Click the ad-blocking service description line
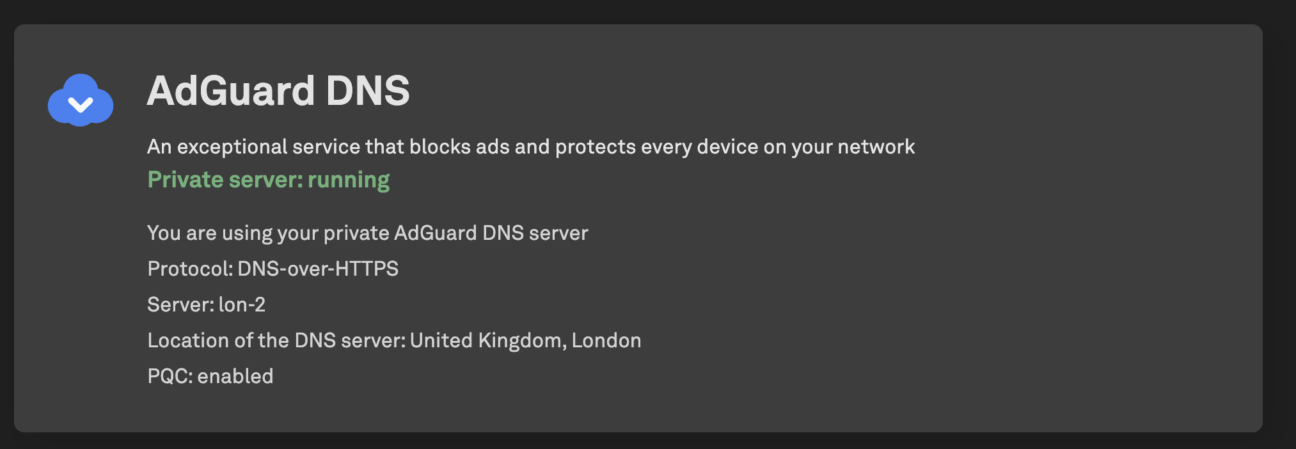 [x=530, y=147]
